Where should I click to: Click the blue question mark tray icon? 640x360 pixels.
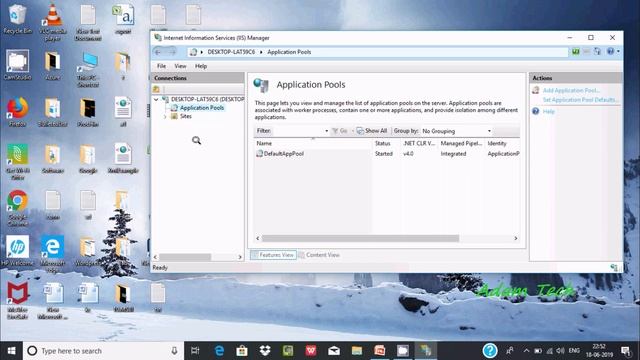coord(489,351)
